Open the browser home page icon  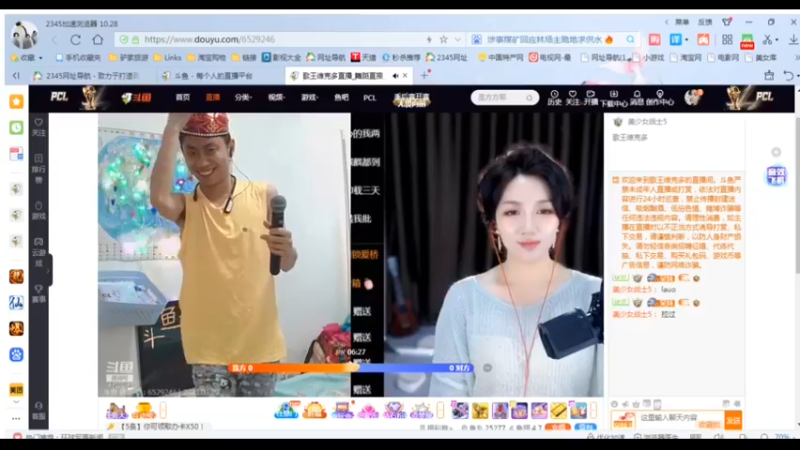(97, 39)
